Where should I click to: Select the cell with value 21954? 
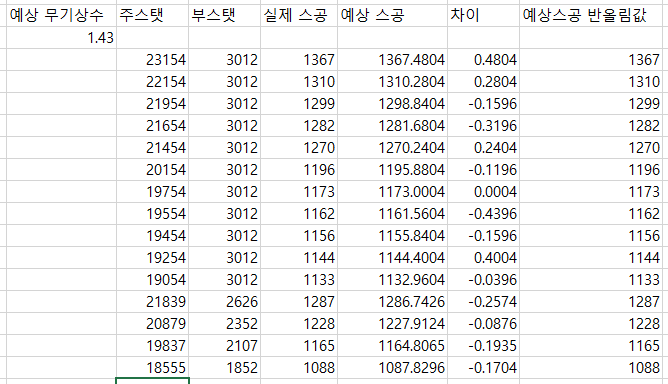(x=153, y=104)
